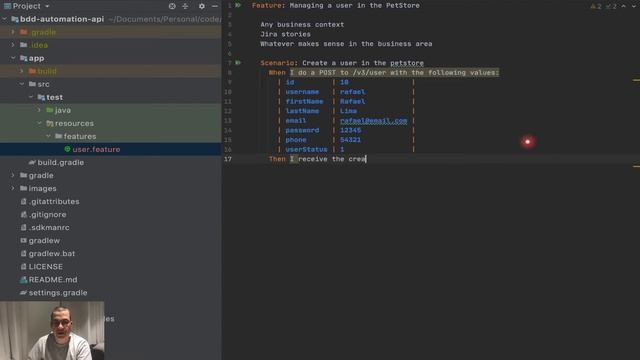Click the 'lastName' table cell

[302, 111]
